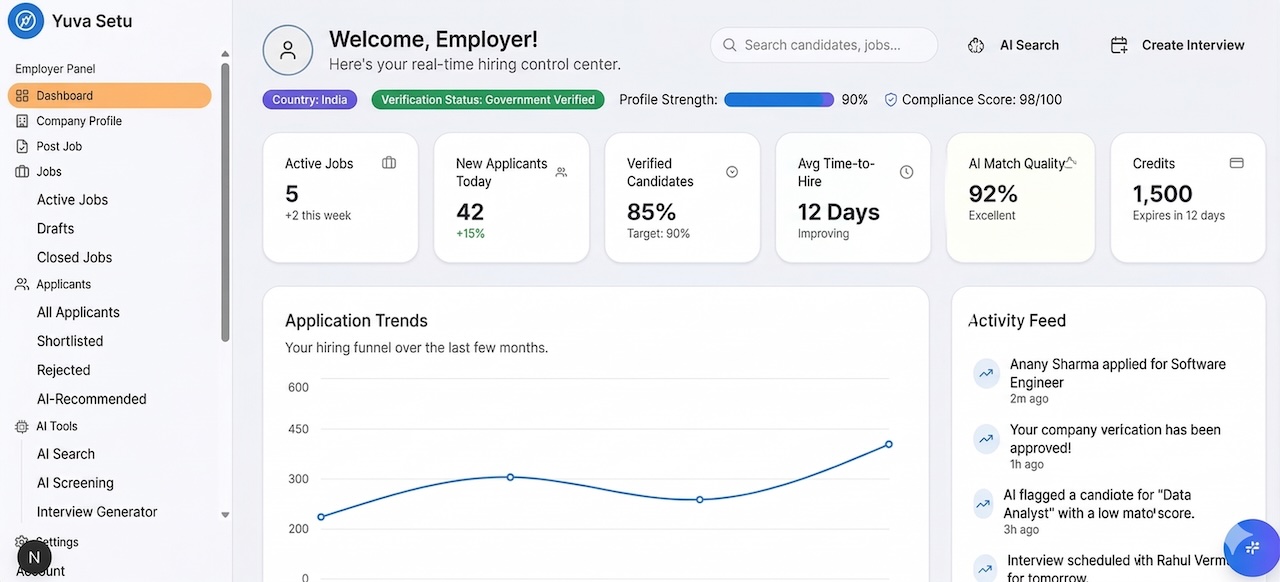Image resolution: width=1280 pixels, height=582 pixels.
Task: Click the briefcase icon on Active Jobs card
Action: click(389, 163)
